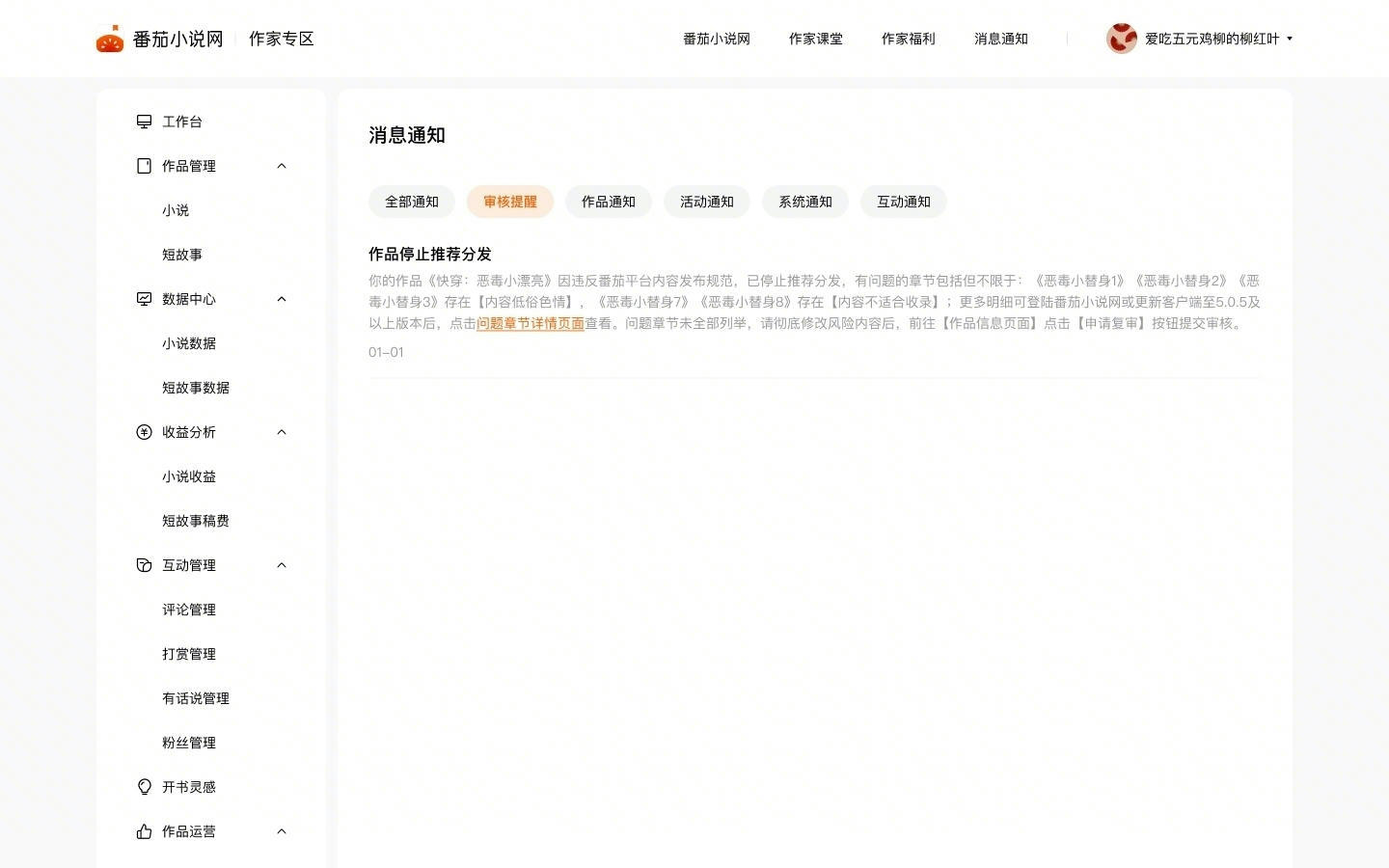Screen dimensions: 1389x868
Task: Collapse the 数据中心 section chevron
Action: [282, 299]
